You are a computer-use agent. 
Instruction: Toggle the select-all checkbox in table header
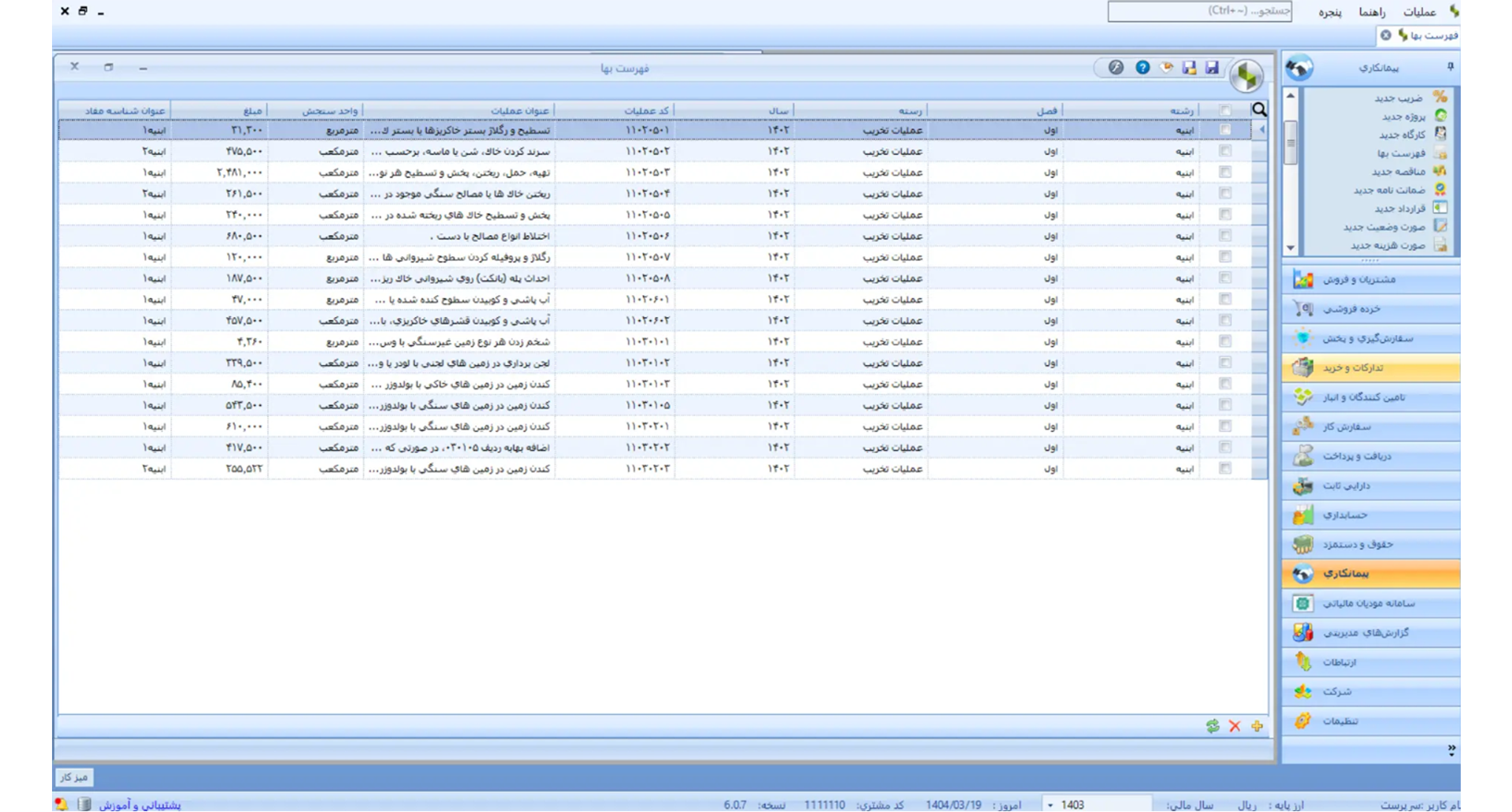tap(1225, 110)
